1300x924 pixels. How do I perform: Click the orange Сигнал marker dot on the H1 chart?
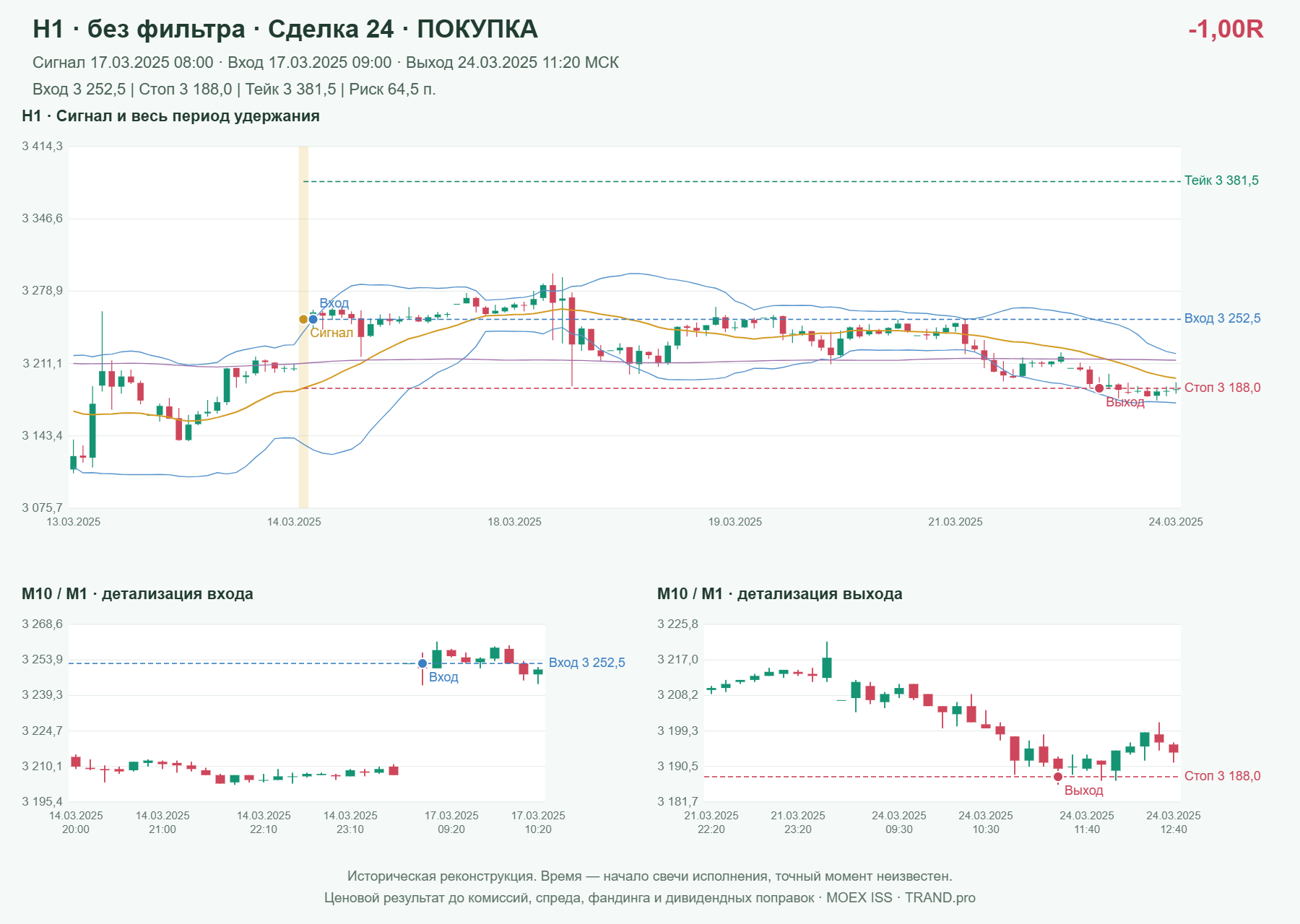(x=303, y=319)
